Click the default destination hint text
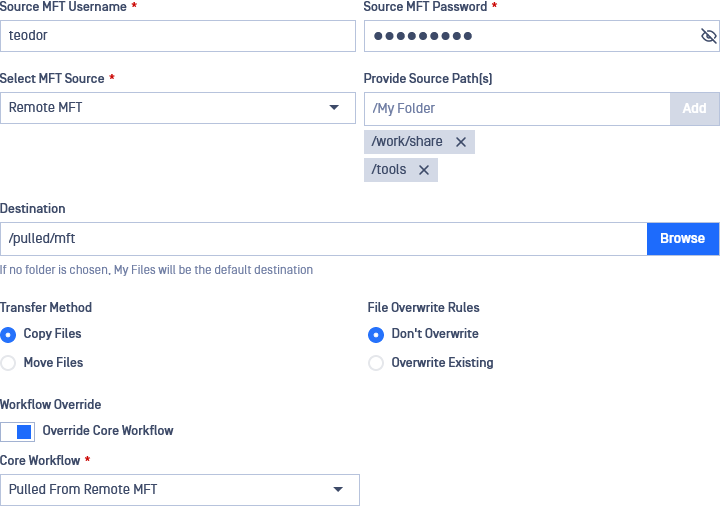This screenshot has width=720, height=506. tap(156, 270)
